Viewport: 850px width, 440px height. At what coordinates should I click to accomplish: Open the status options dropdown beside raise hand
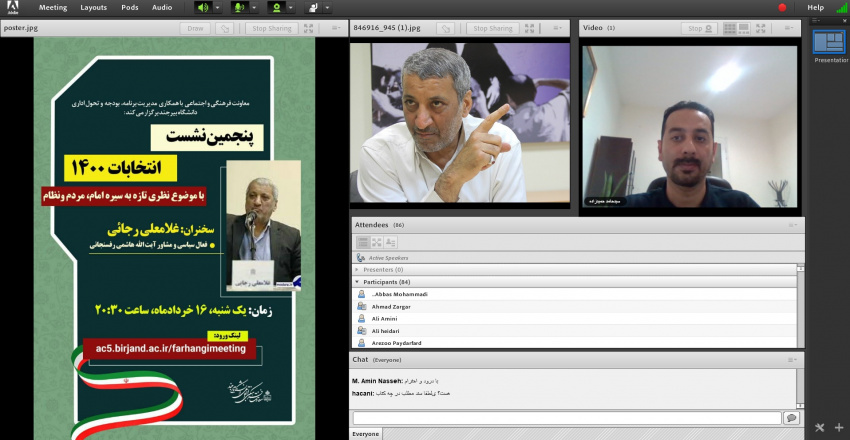point(327,8)
